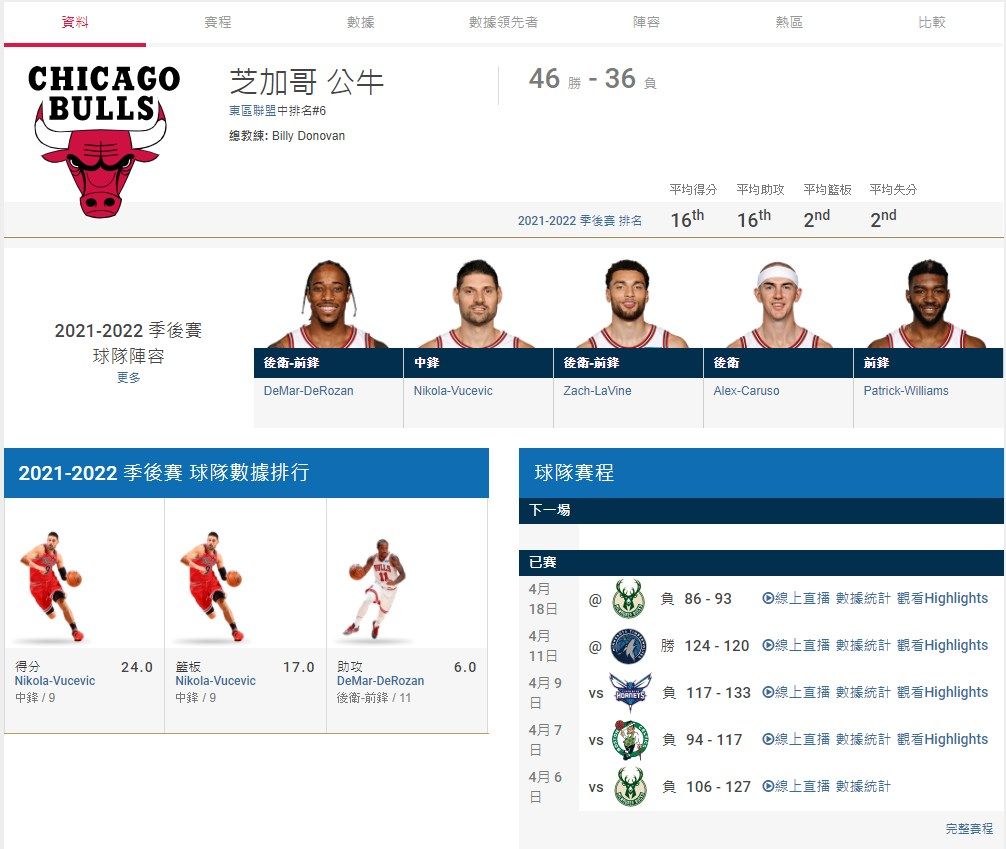Click the Hornets logo in the 4月9日 row
Viewport: 1006px width, 849px height.
(630, 692)
